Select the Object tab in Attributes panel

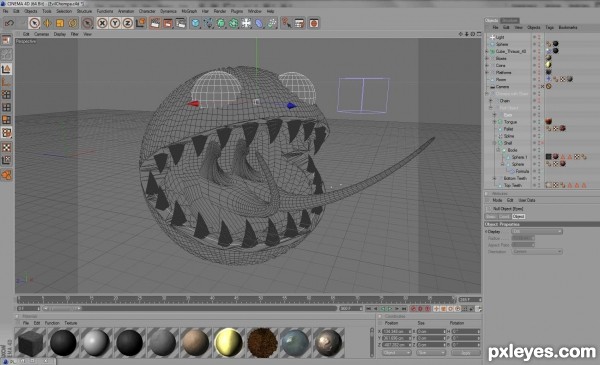tap(518, 217)
